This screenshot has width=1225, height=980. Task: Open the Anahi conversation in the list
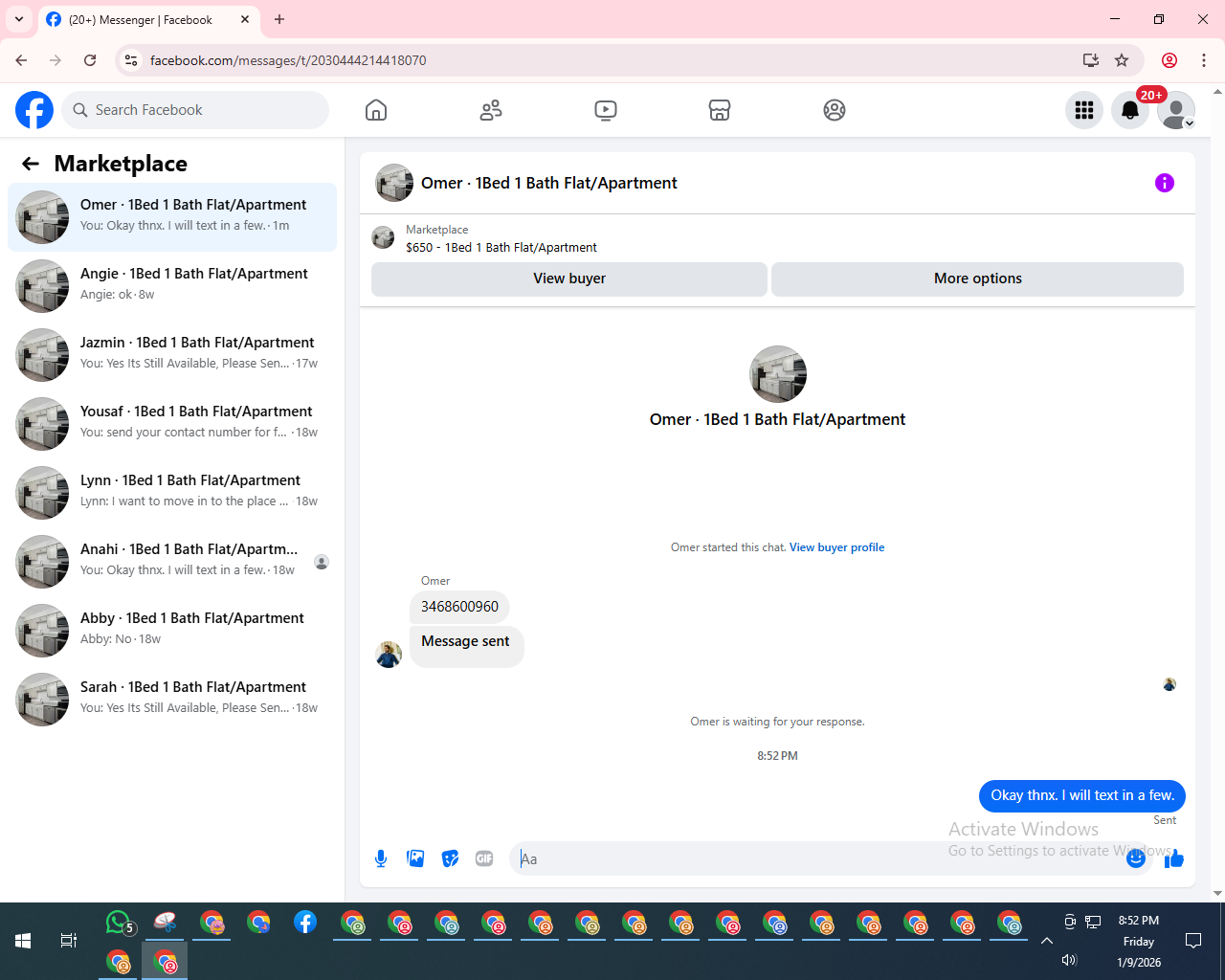[172, 562]
